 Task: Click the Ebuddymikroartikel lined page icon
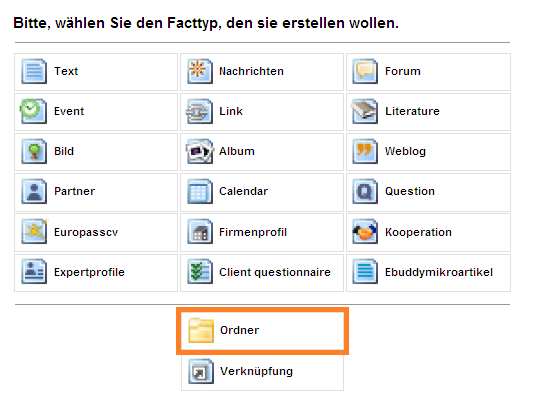tap(365, 271)
